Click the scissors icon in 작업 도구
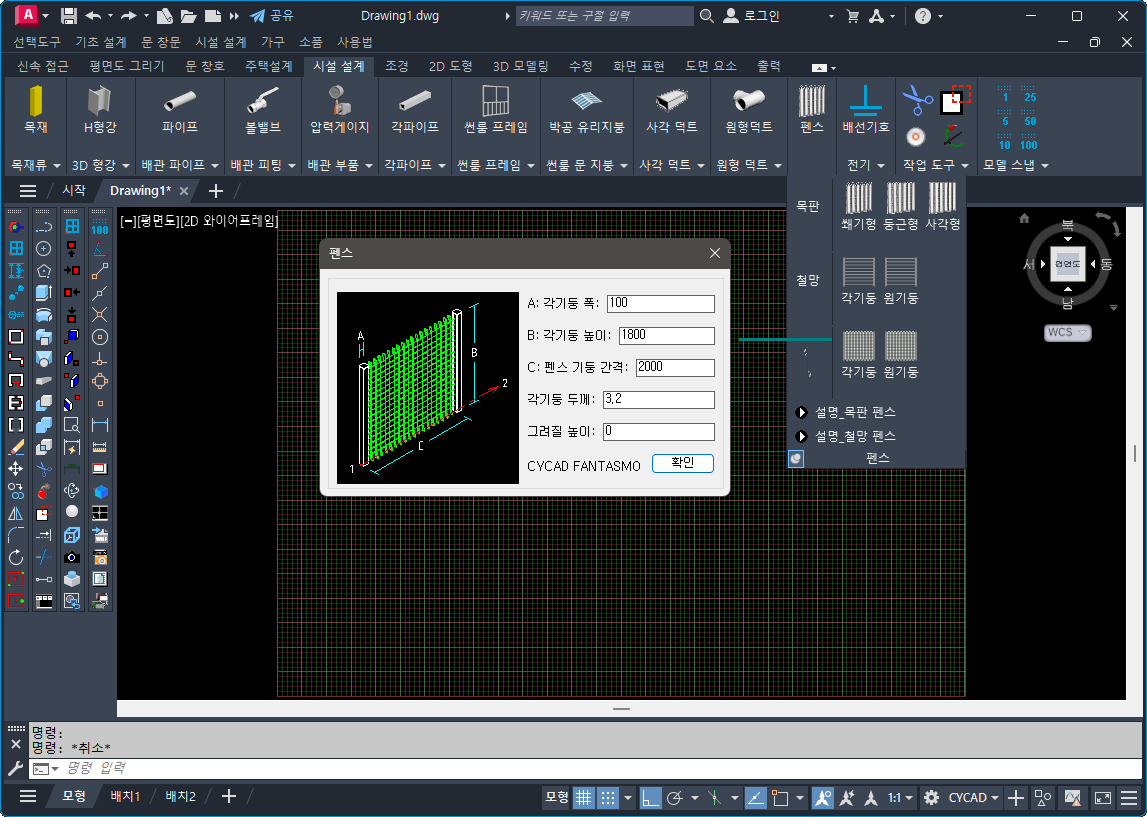Viewport: 1147px width, 817px height. pyautogui.click(x=916, y=100)
